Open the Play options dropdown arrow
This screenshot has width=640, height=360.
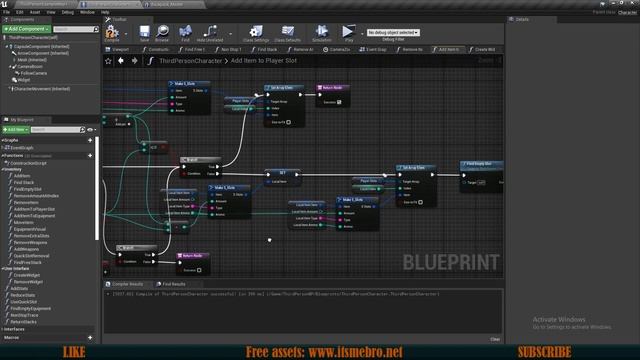point(362,34)
